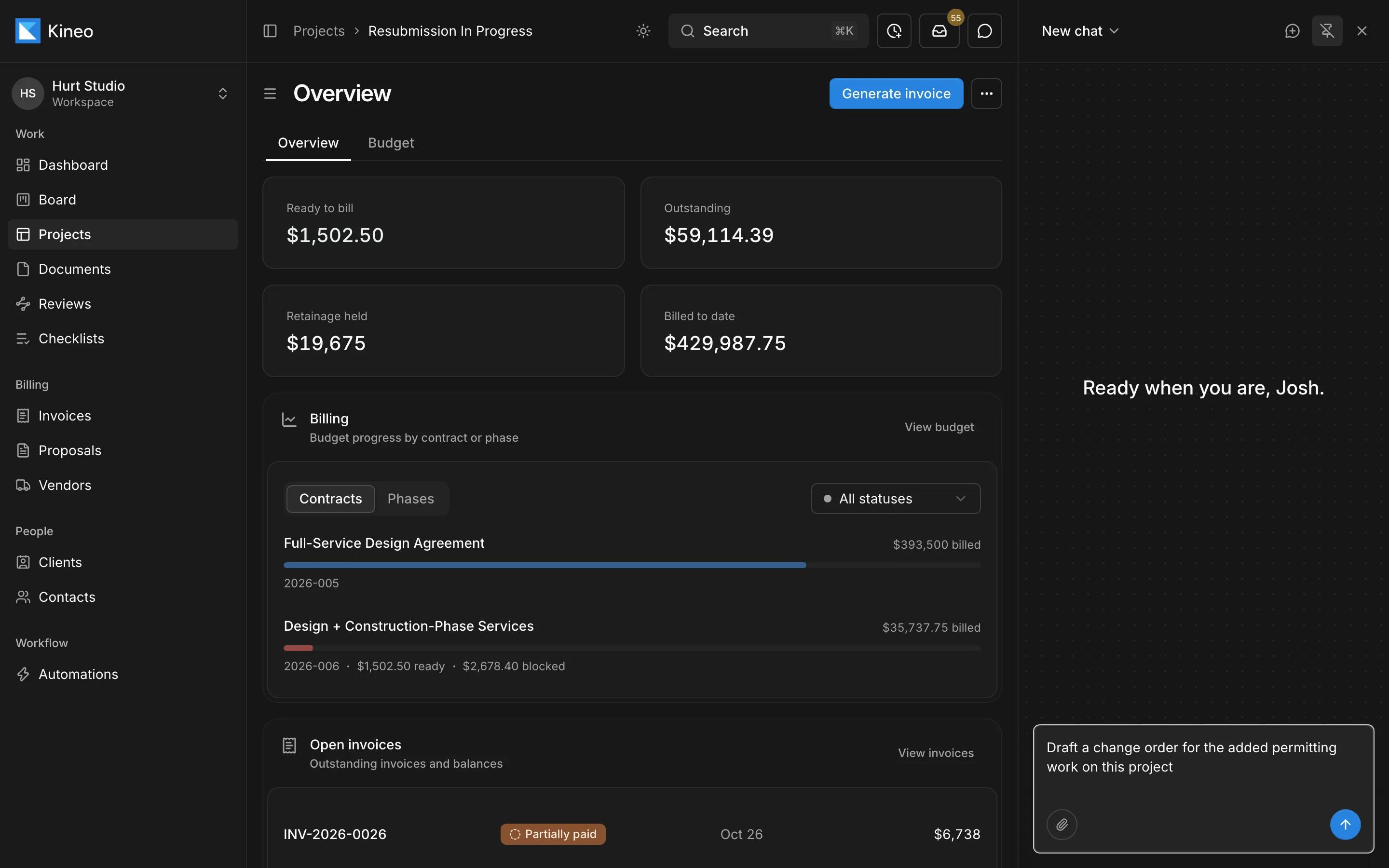Focus the Search field in top bar

768,31
